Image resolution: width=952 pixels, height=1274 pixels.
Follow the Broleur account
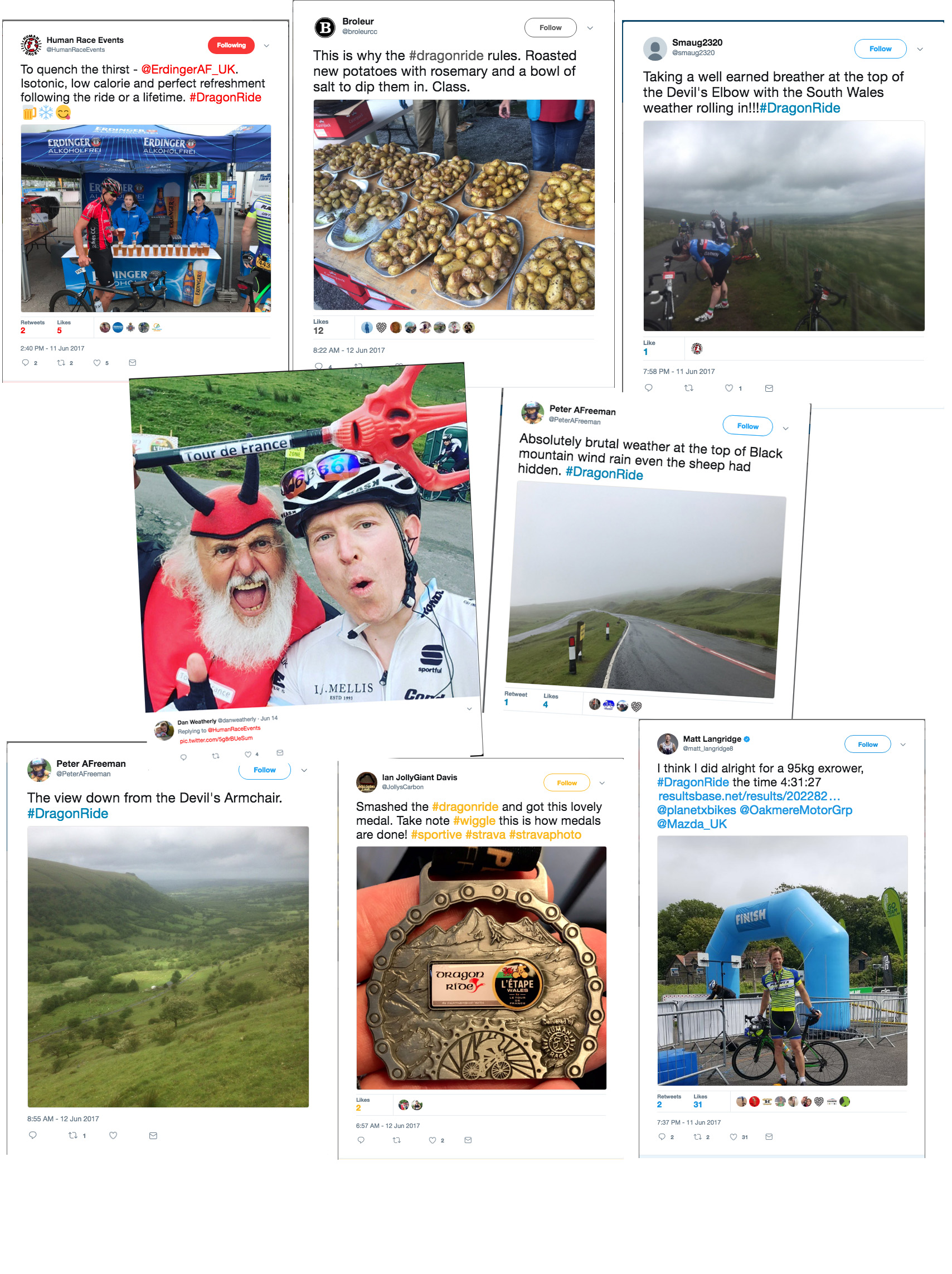(x=550, y=28)
